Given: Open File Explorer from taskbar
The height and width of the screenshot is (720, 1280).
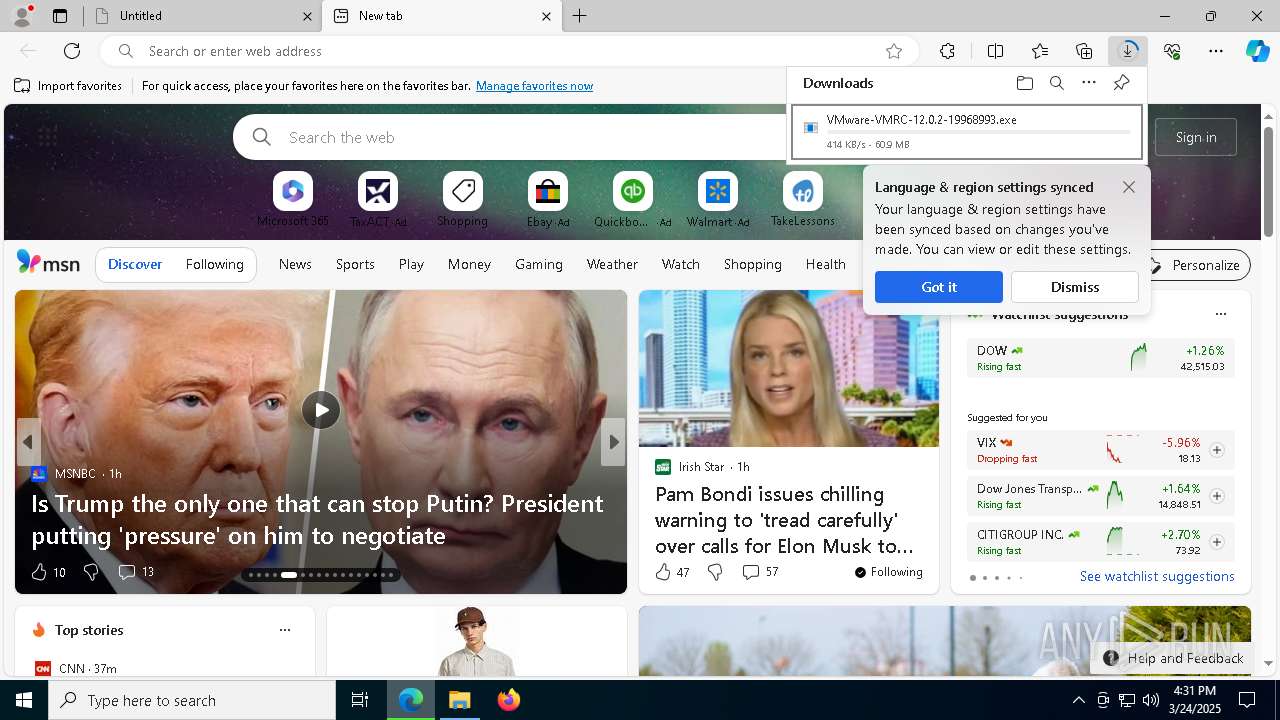Looking at the screenshot, I should [460, 700].
